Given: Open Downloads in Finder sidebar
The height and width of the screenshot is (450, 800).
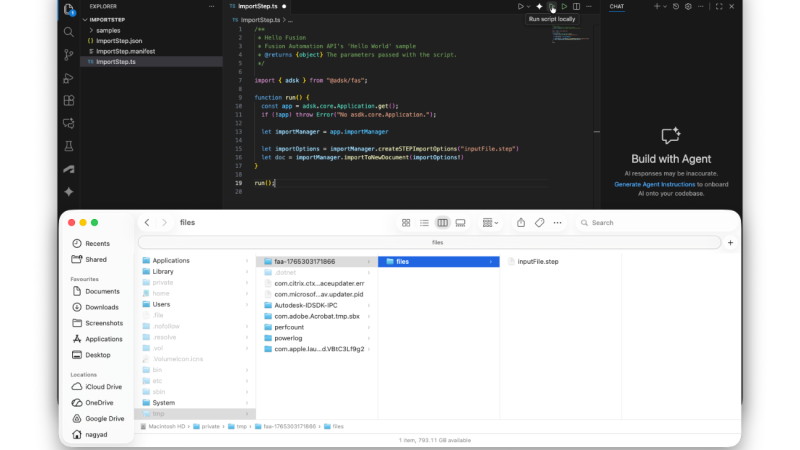Looking at the screenshot, I should [x=102, y=307].
